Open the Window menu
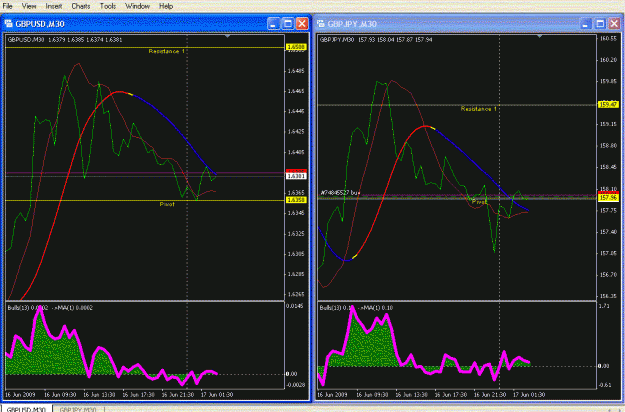The image size is (625, 412). pyautogui.click(x=138, y=6)
